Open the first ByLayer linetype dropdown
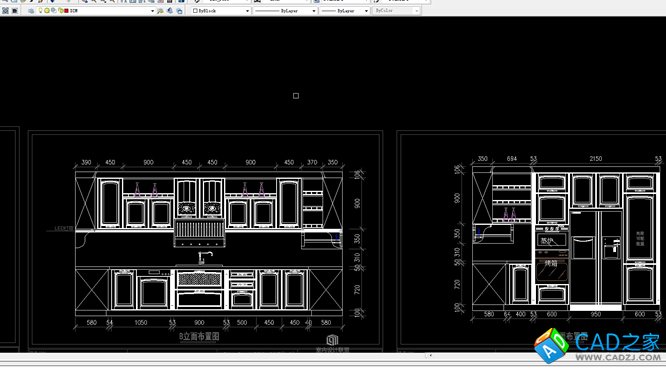The width and height of the screenshot is (666, 370). click(285, 11)
